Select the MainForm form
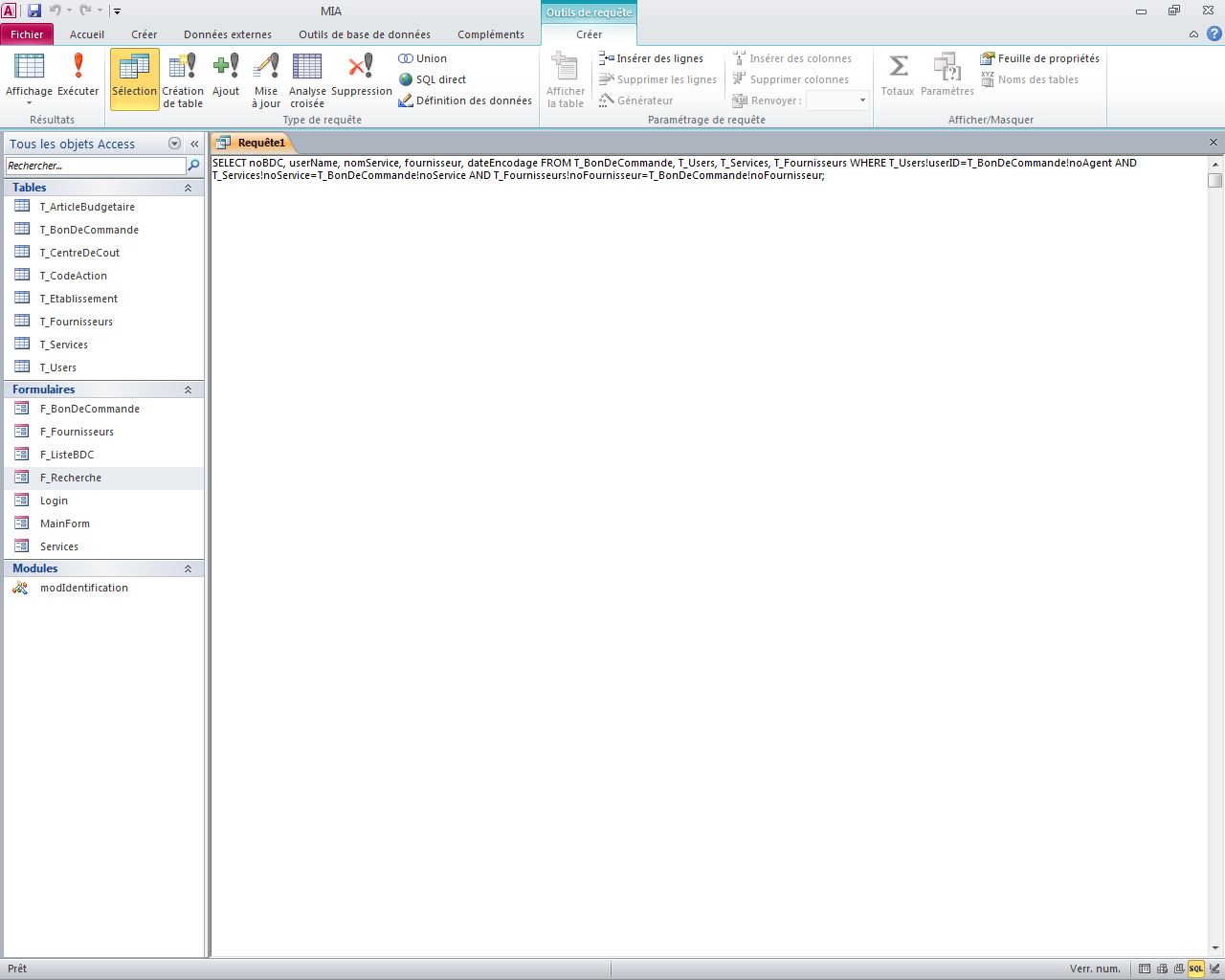This screenshot has width=1225, height=980. [103, 523]
